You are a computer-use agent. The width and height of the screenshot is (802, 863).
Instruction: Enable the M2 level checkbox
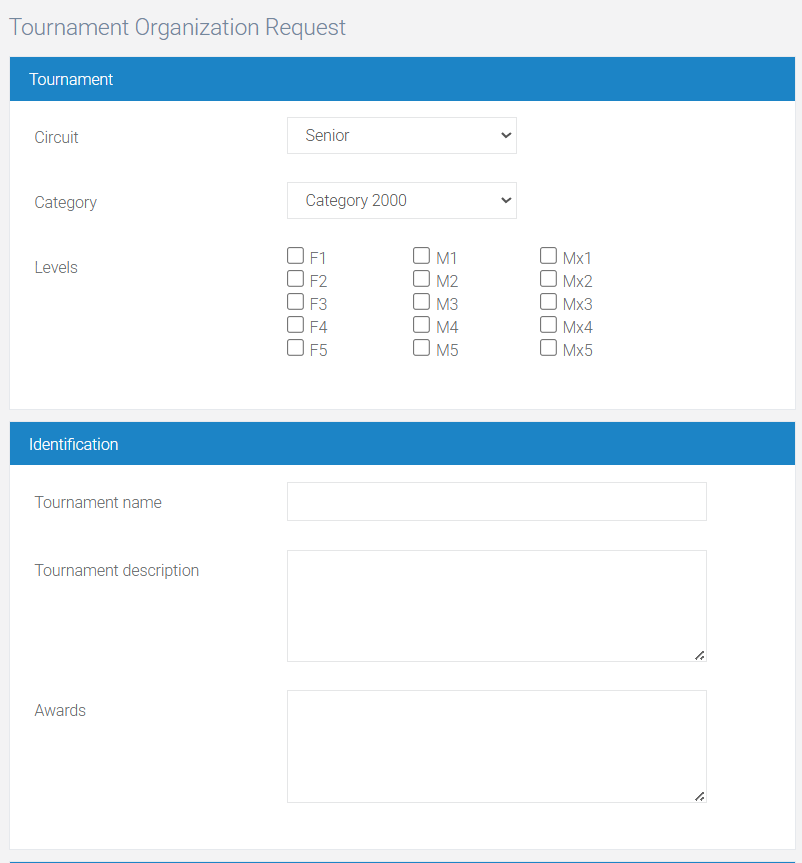click(421, 279)
